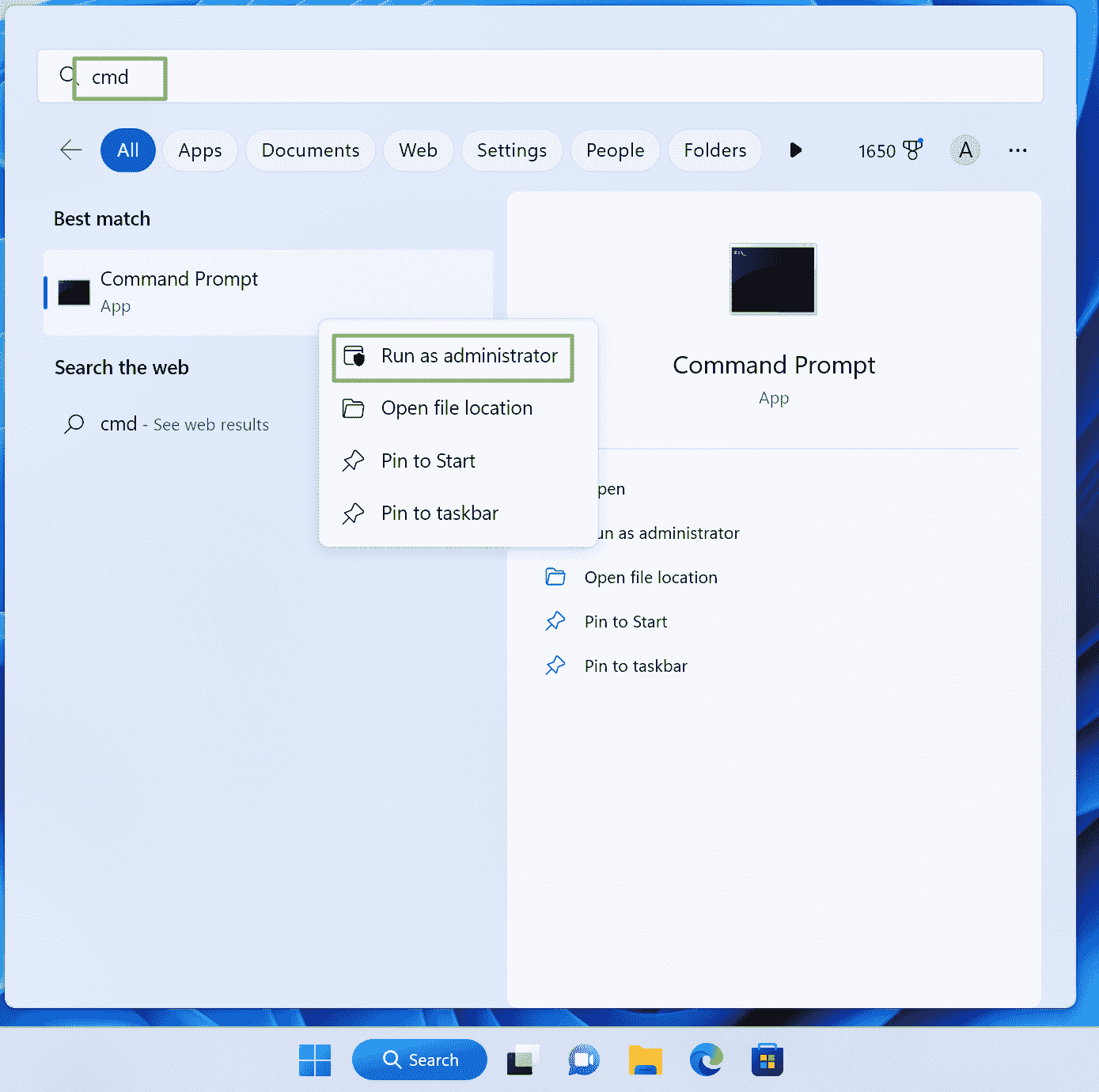The image size is (1099, 1092).
Task: Click Open in the details pane
Action: click(x=612, y=489)
